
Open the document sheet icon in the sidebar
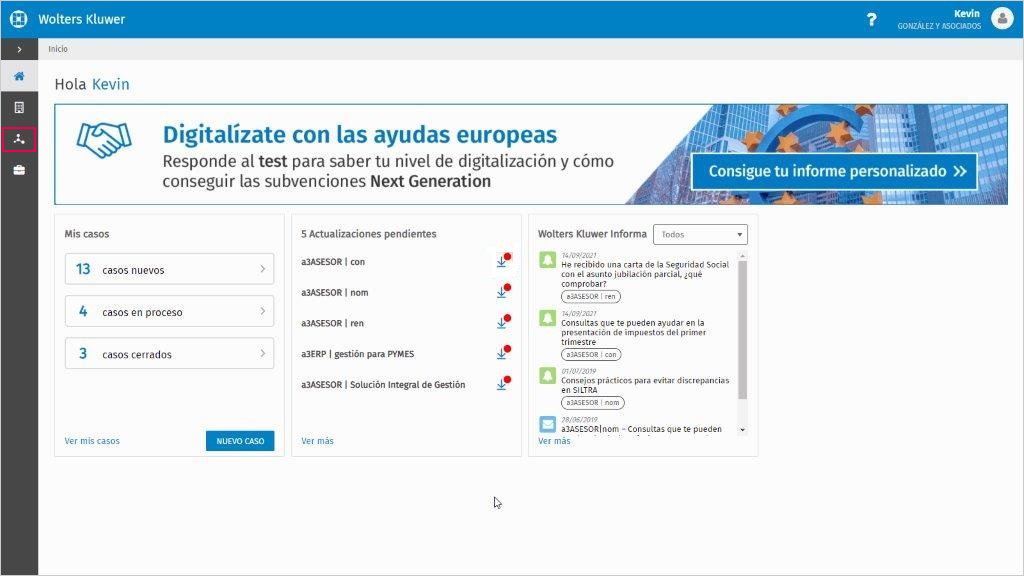(19, 108)
